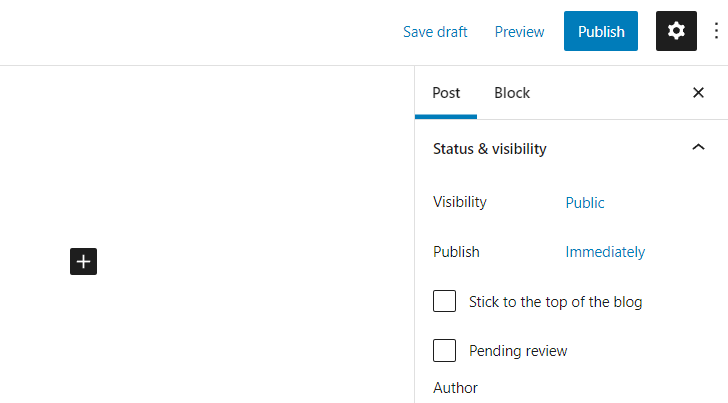The image size is (728, 403).
Task: Click the Publish button
Action: point(601,31)
